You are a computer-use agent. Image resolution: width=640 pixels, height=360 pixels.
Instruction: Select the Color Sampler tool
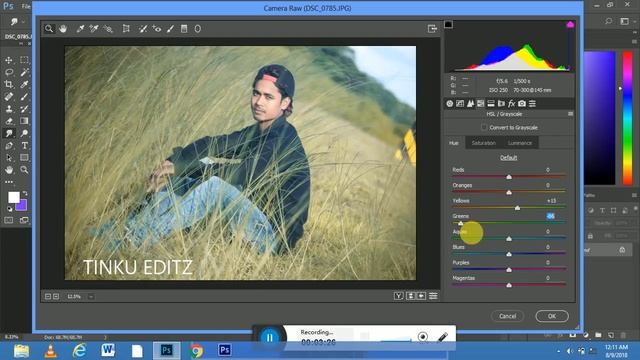click(x=94, y=29)
